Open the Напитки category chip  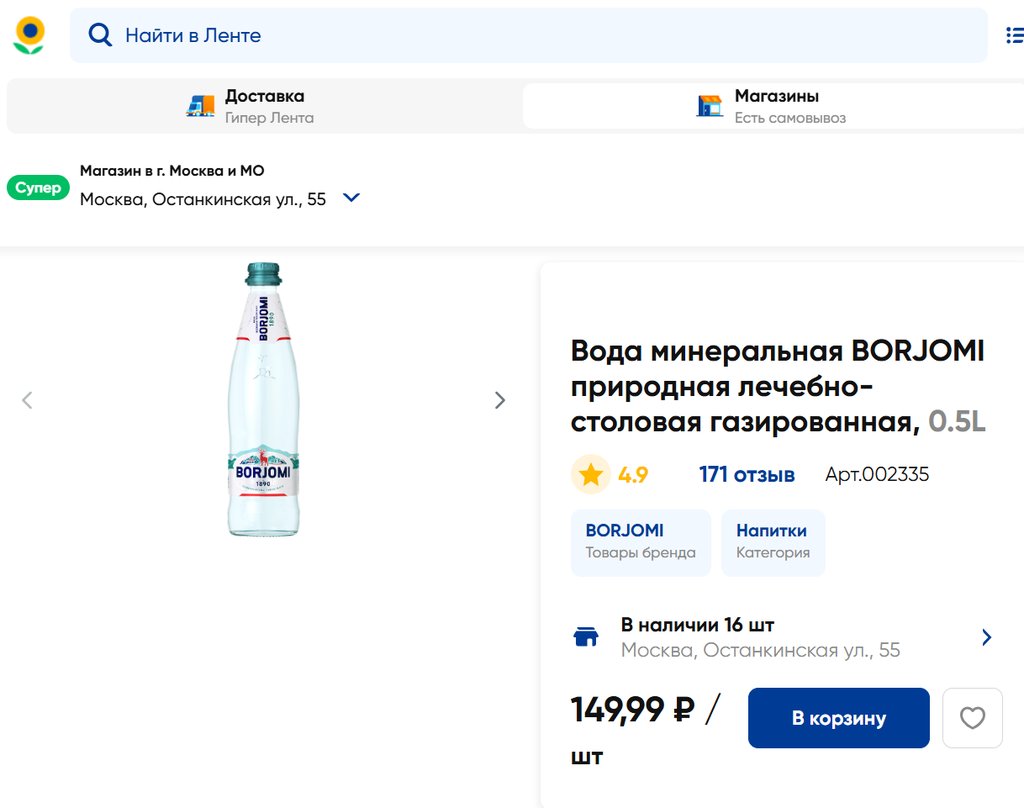pos(773,542)
